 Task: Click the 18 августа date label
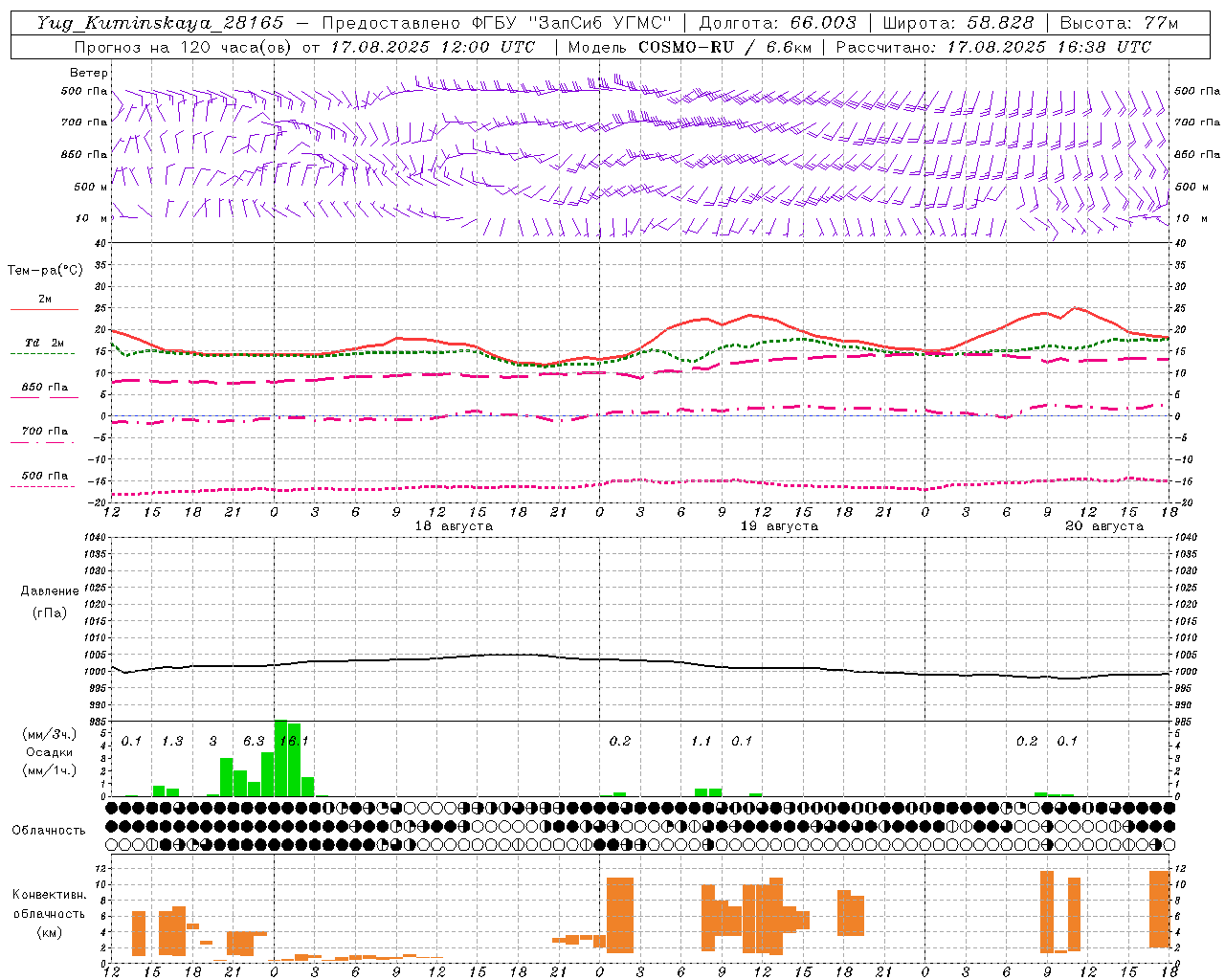[454, 526]
